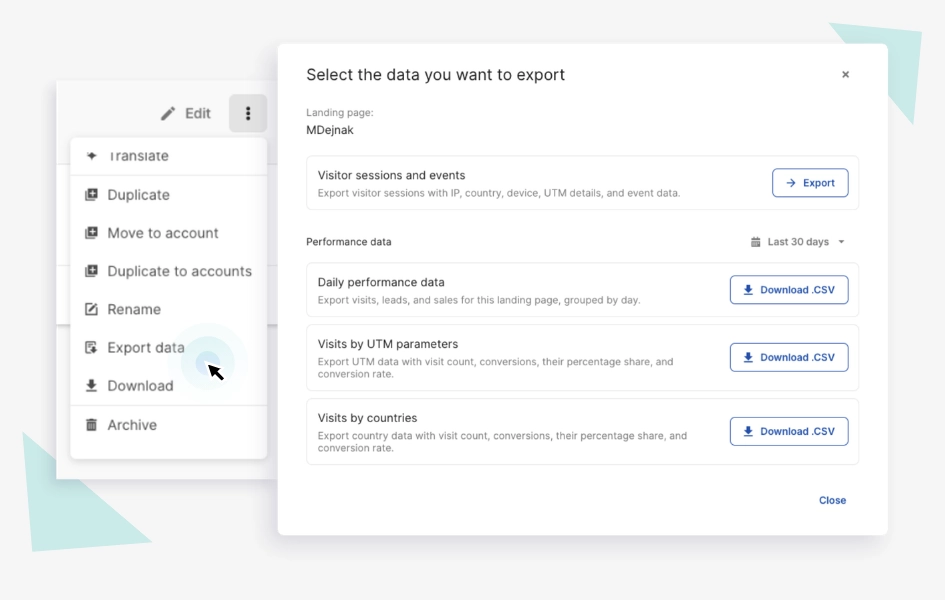Click description 'Export visits, leads, and sales'
Viewport: 945px width, 600px height.
(479, 300)
